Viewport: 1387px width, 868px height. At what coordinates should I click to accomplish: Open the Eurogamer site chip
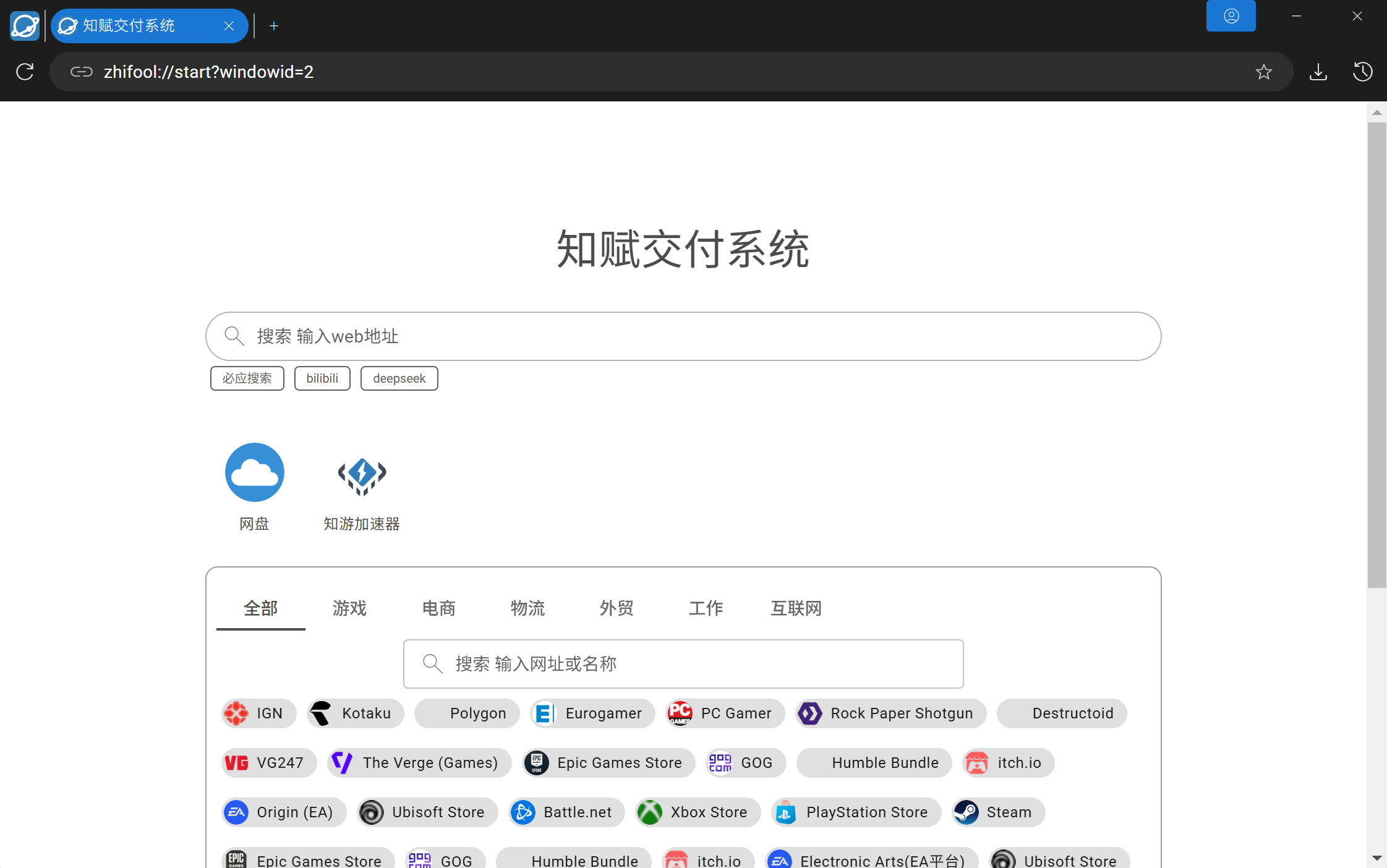pos(592,713)
